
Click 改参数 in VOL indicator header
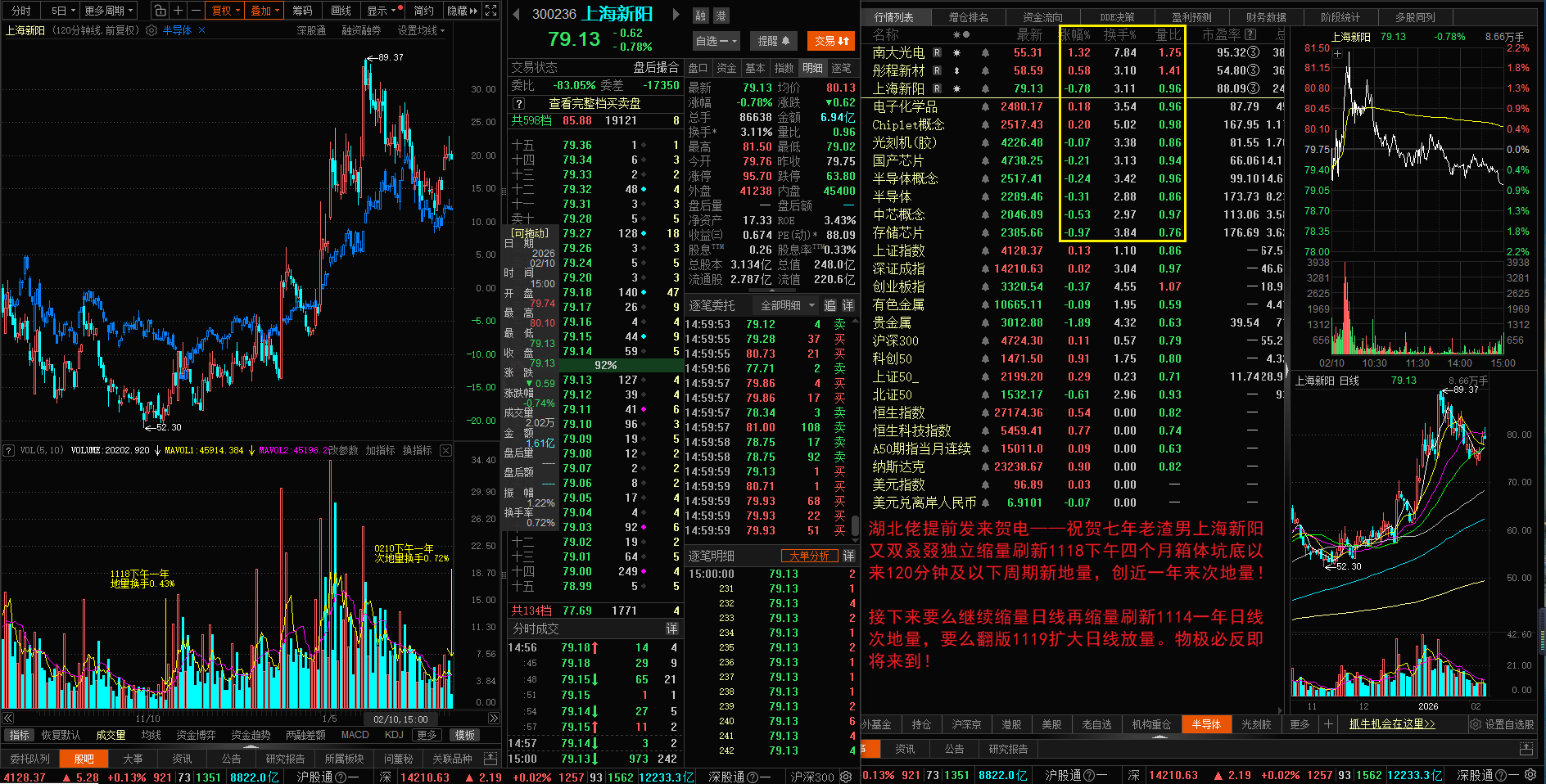tap(344, 450)
